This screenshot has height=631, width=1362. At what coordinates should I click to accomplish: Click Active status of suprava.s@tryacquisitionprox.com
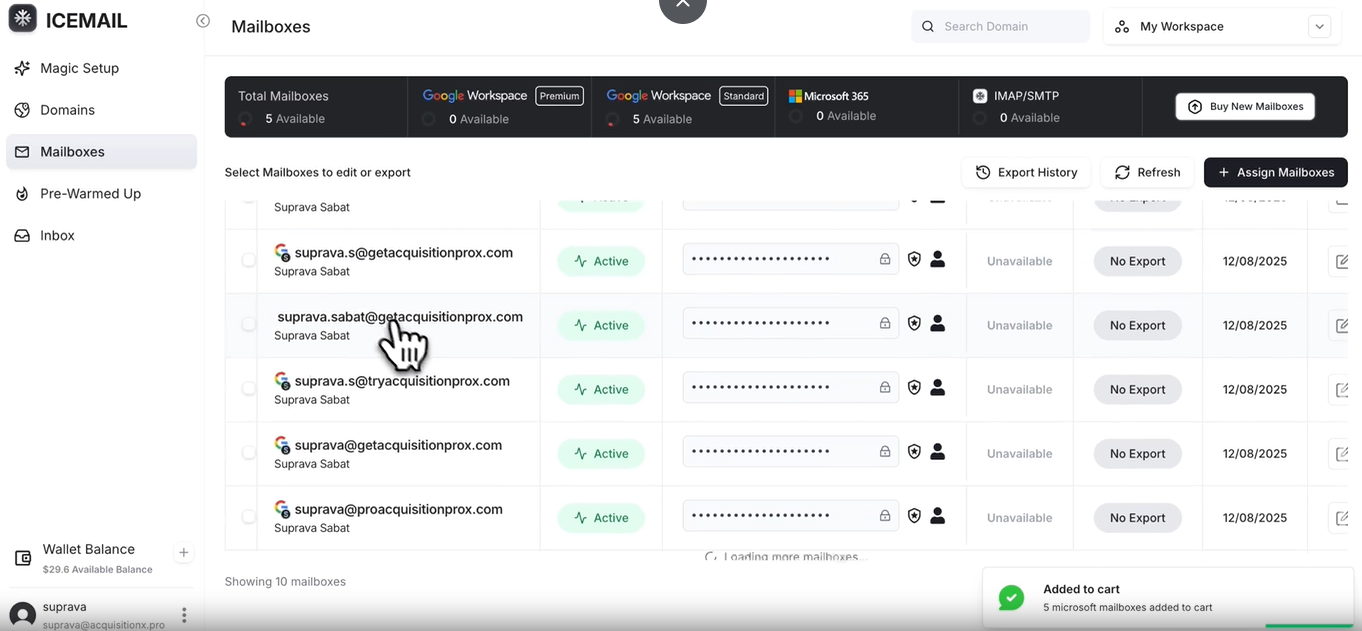(x=601, y=390)
